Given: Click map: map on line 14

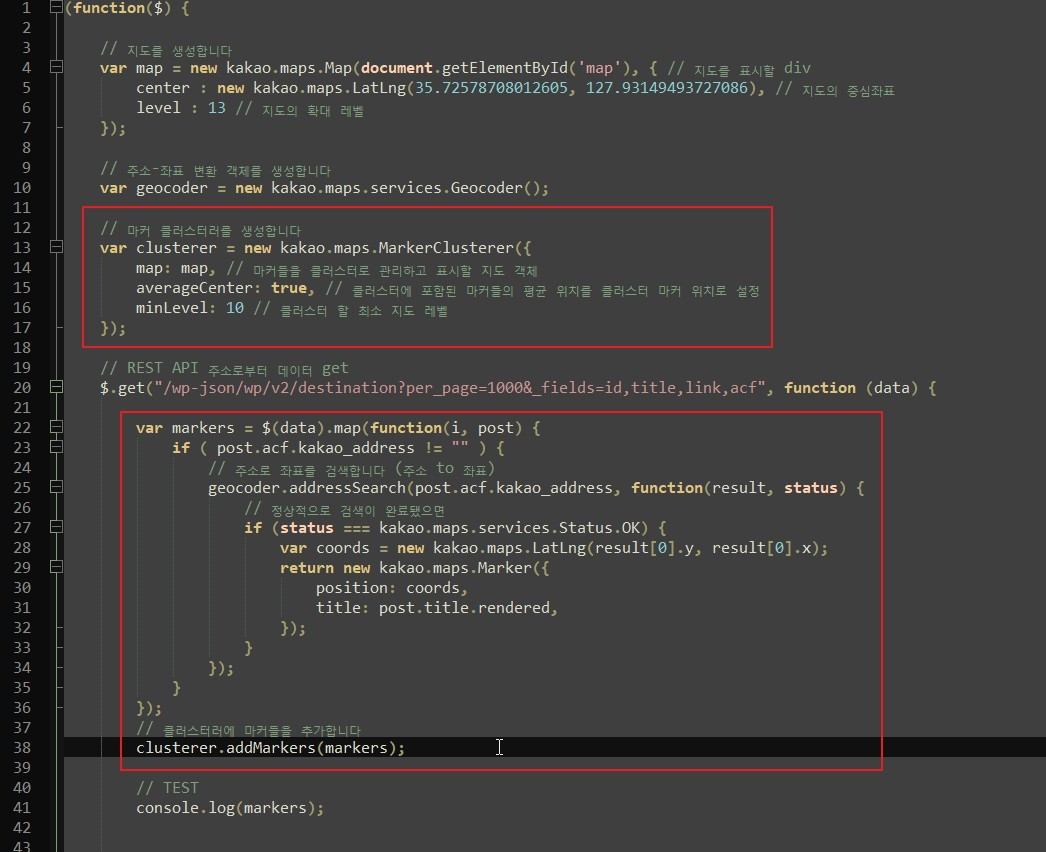Looking at the screenshot, I should [171, 268].
